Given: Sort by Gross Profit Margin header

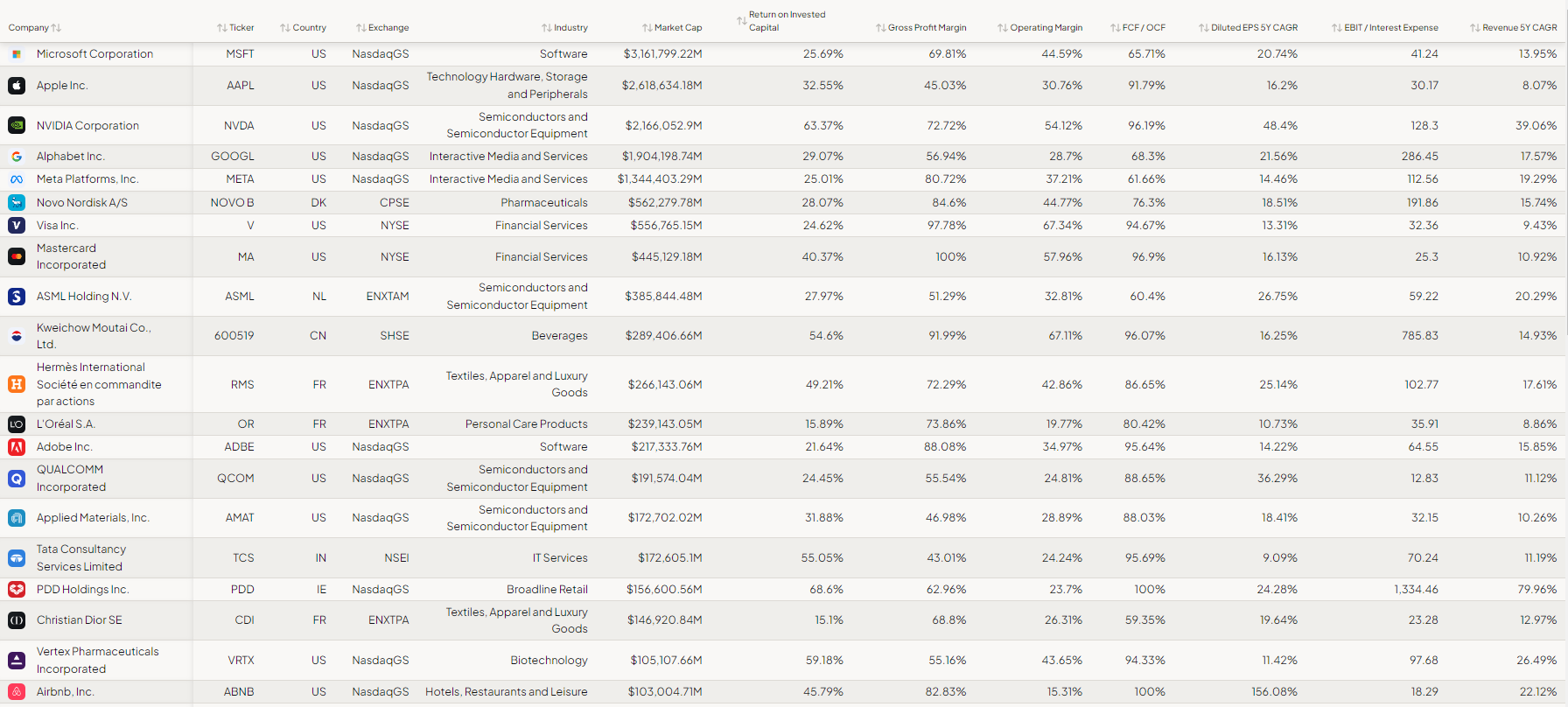Looking at the screenshot, I should click(921, 28).
